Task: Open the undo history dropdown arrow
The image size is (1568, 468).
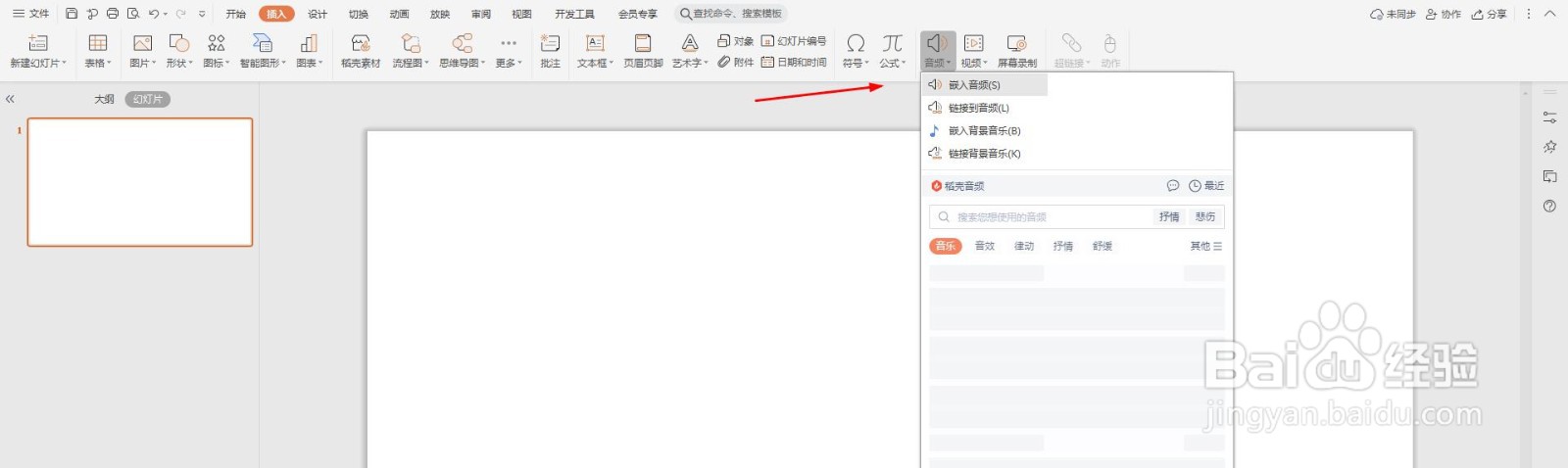Action: 166,15
